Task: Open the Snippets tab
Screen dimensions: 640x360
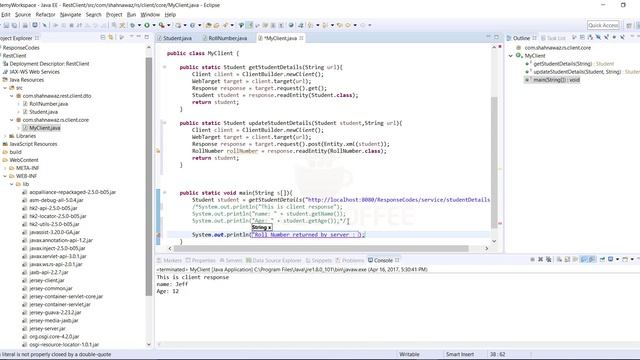Action: [319, 260]
